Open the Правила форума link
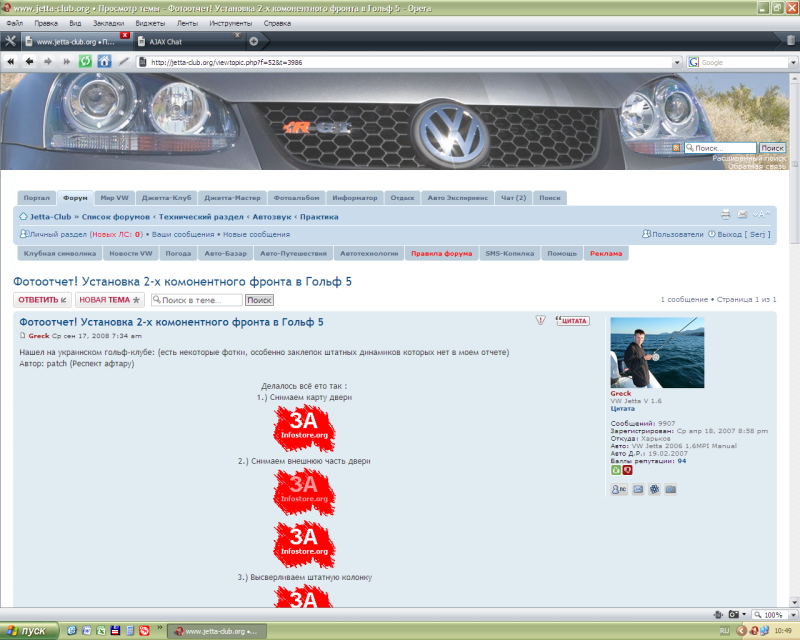The image size is (800, 640). tap(441, 254)
